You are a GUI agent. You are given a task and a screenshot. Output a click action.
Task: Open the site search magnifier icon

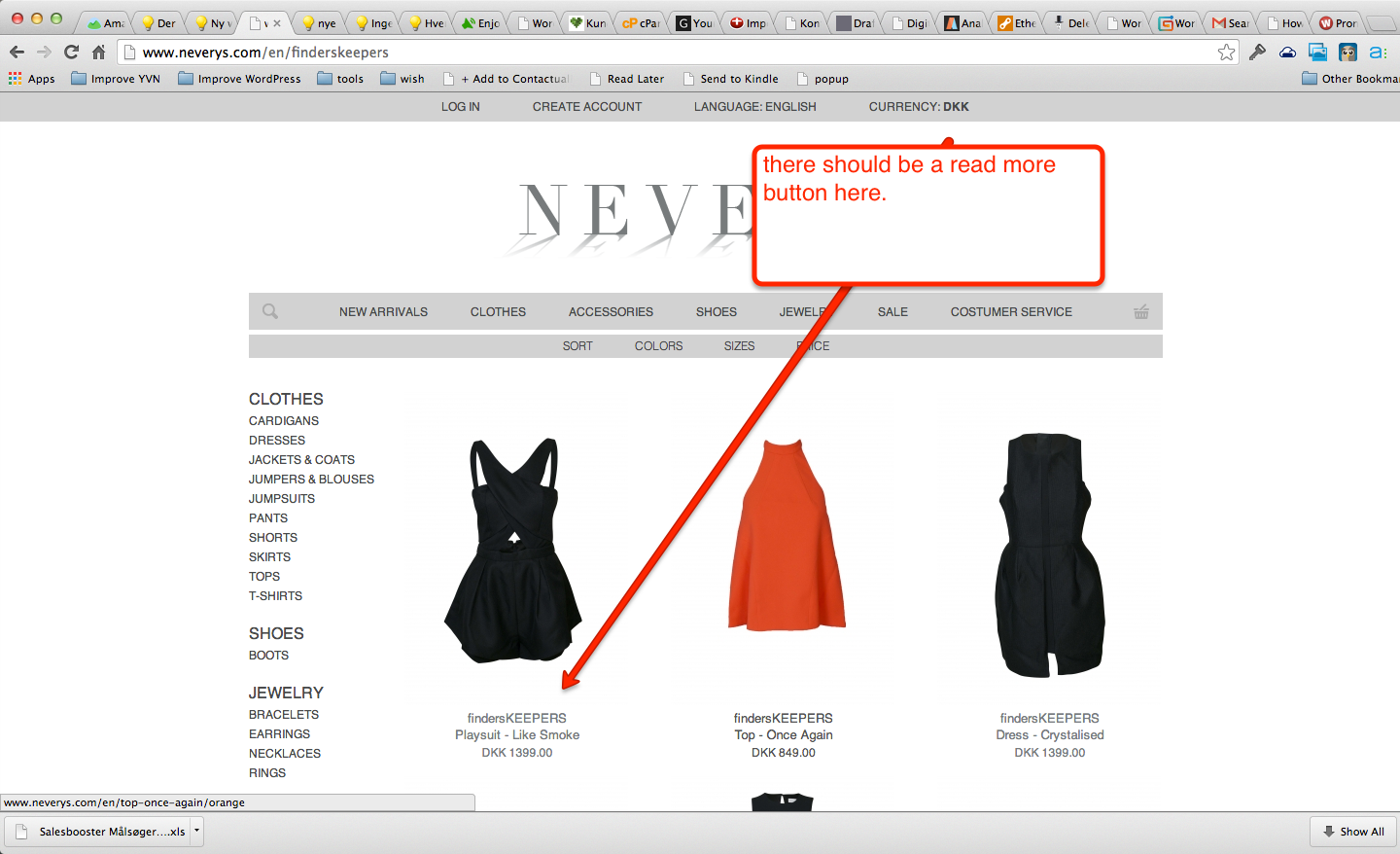point(270,311)
